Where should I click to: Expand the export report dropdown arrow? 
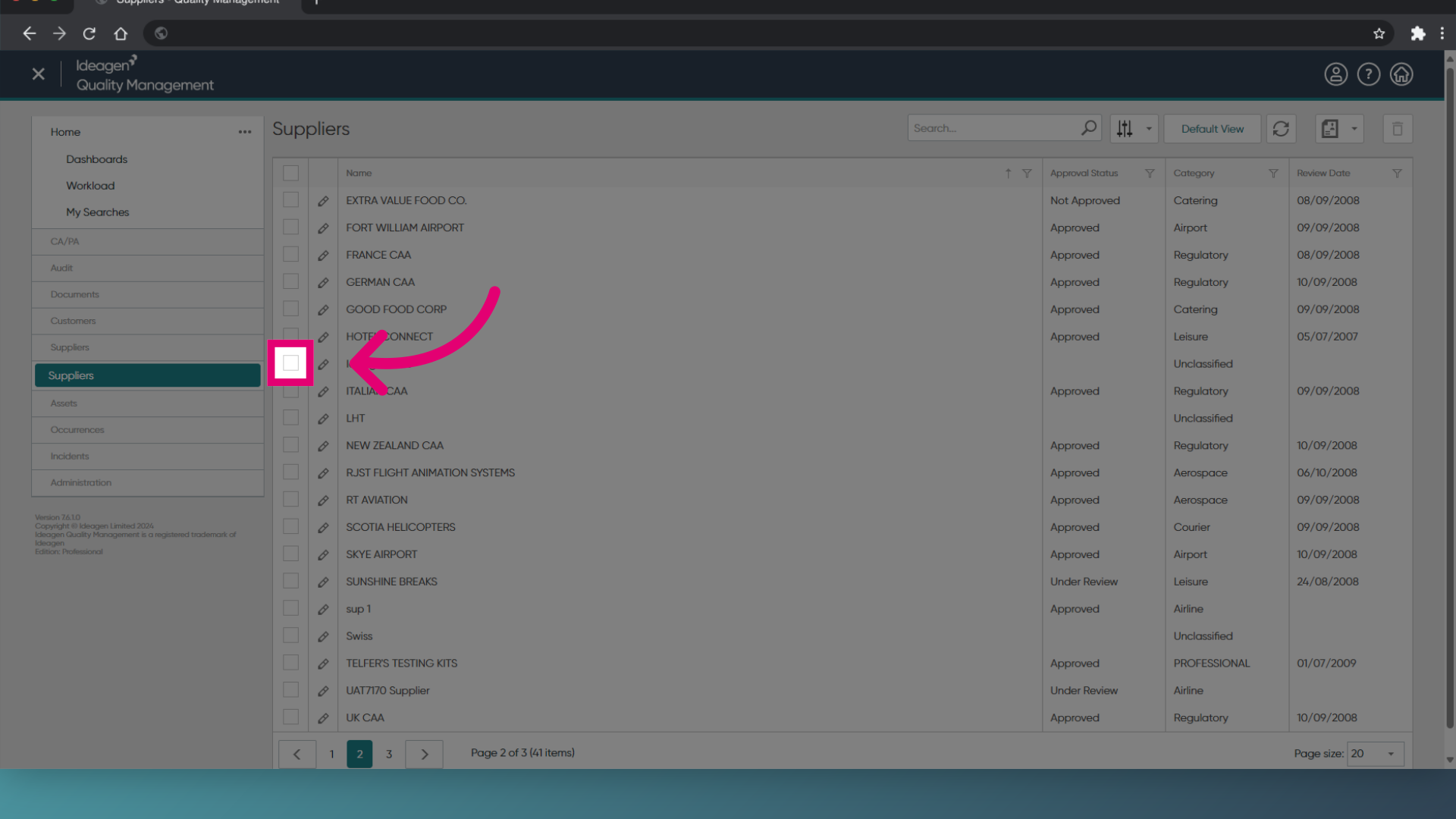(x=1354, y=129)
